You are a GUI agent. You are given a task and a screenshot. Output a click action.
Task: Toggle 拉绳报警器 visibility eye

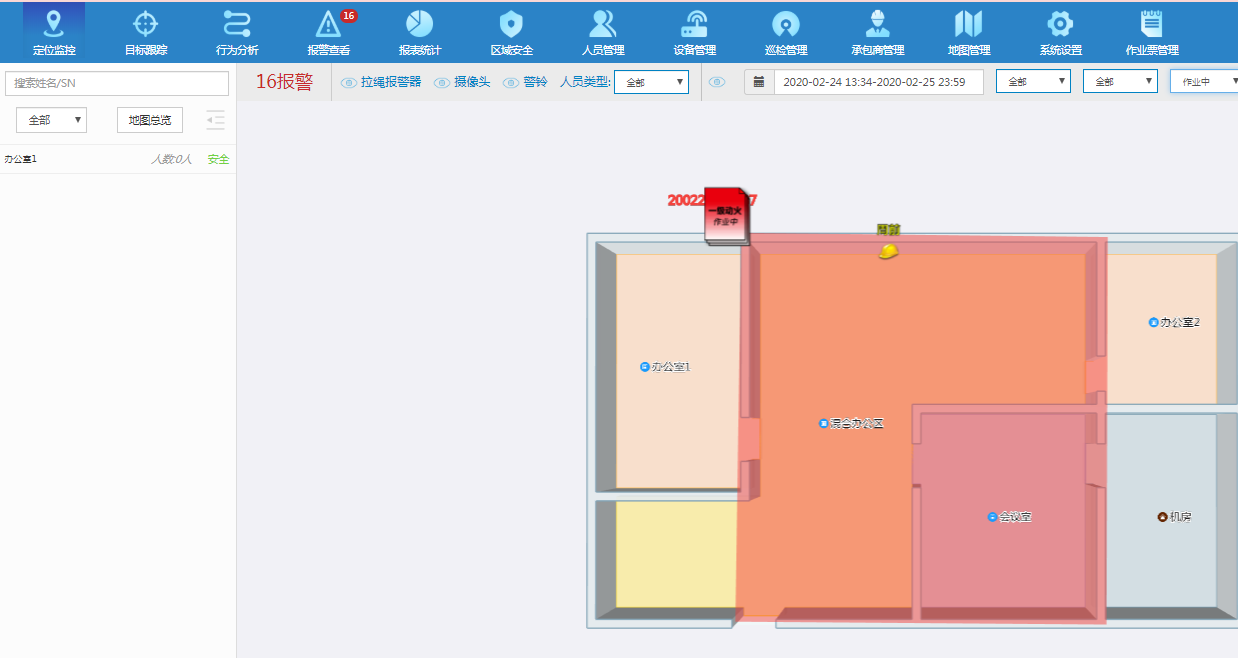[349, 83]
